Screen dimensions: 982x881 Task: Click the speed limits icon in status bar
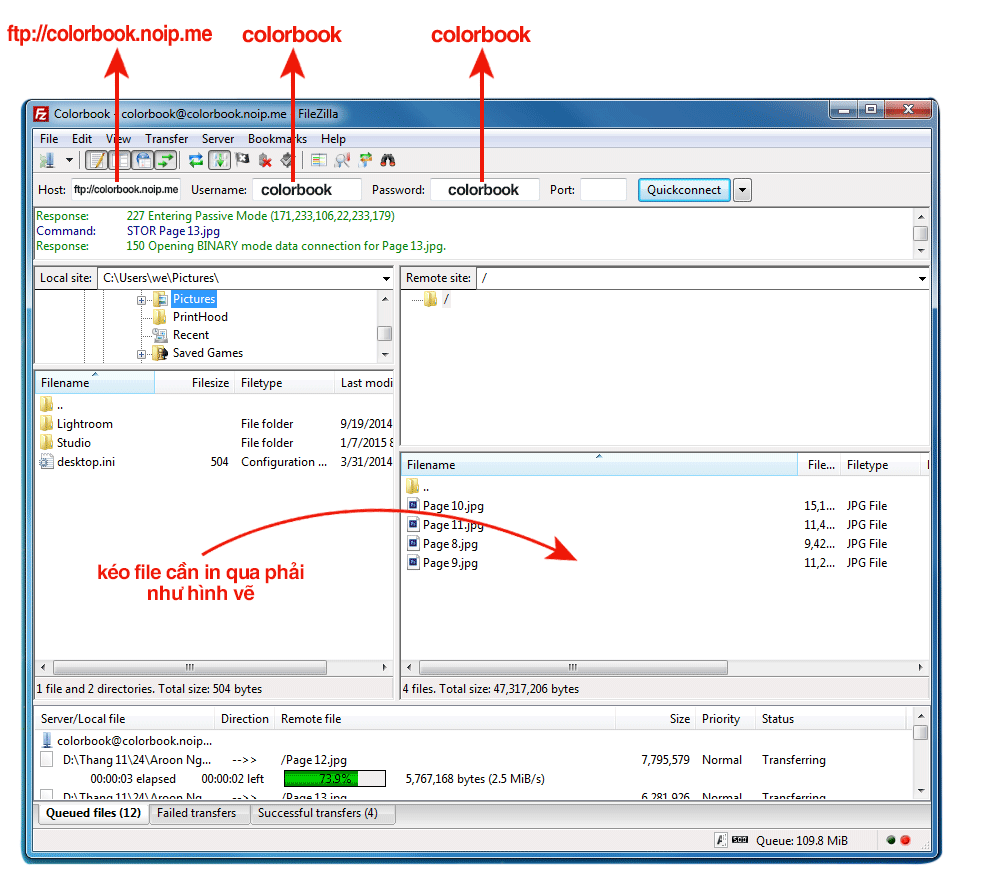[740, 840]
